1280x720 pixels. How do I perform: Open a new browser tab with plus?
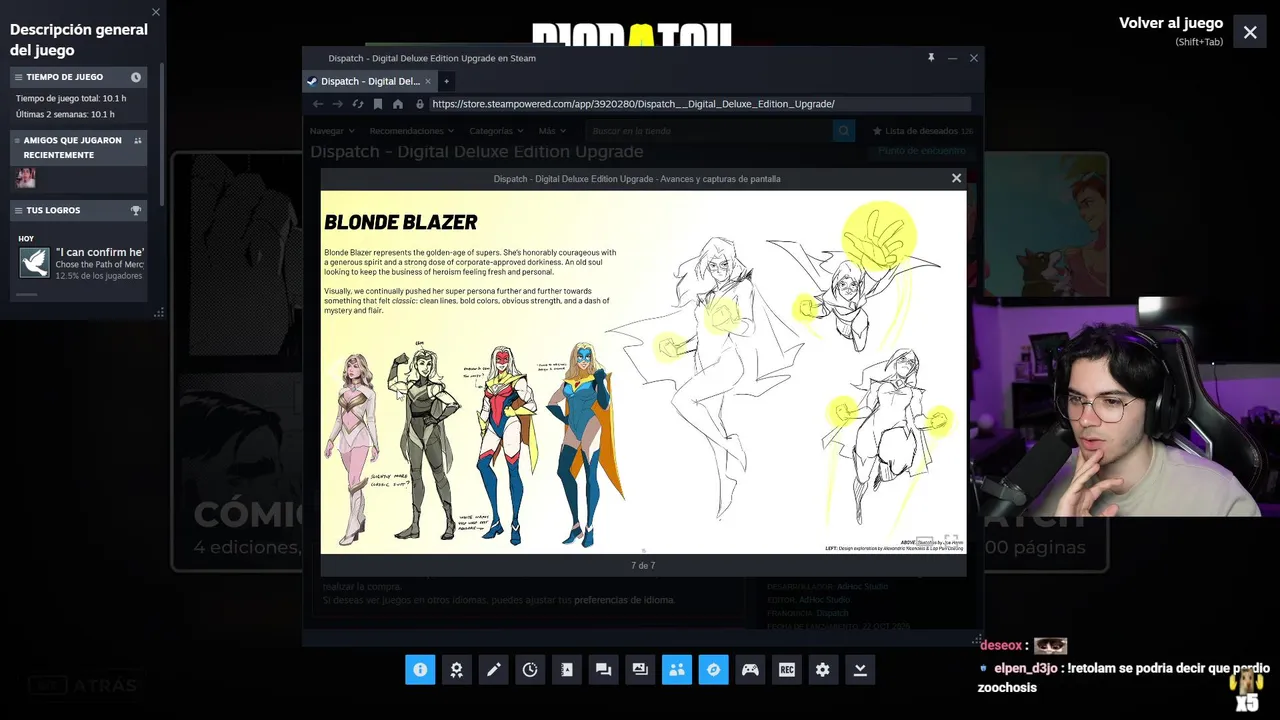tap(447, 81)
